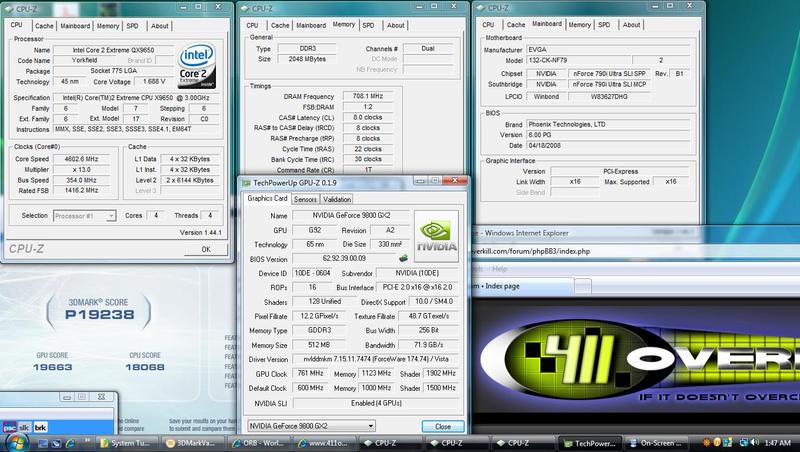
Task: Open the volume tray icon
Action: pyautogui.click(x=755, y=442)
